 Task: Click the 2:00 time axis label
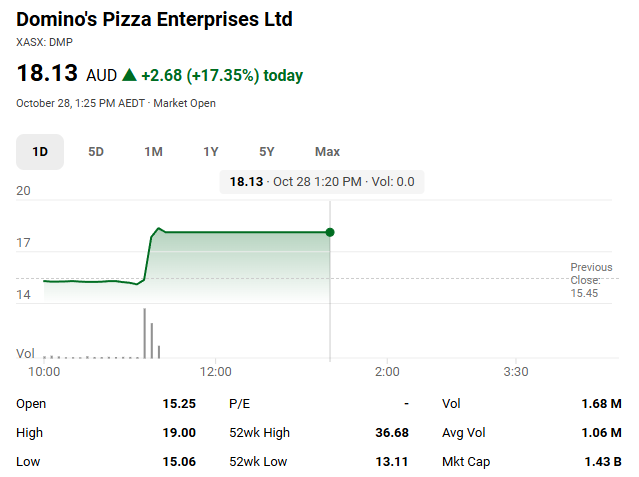point(387,372)
